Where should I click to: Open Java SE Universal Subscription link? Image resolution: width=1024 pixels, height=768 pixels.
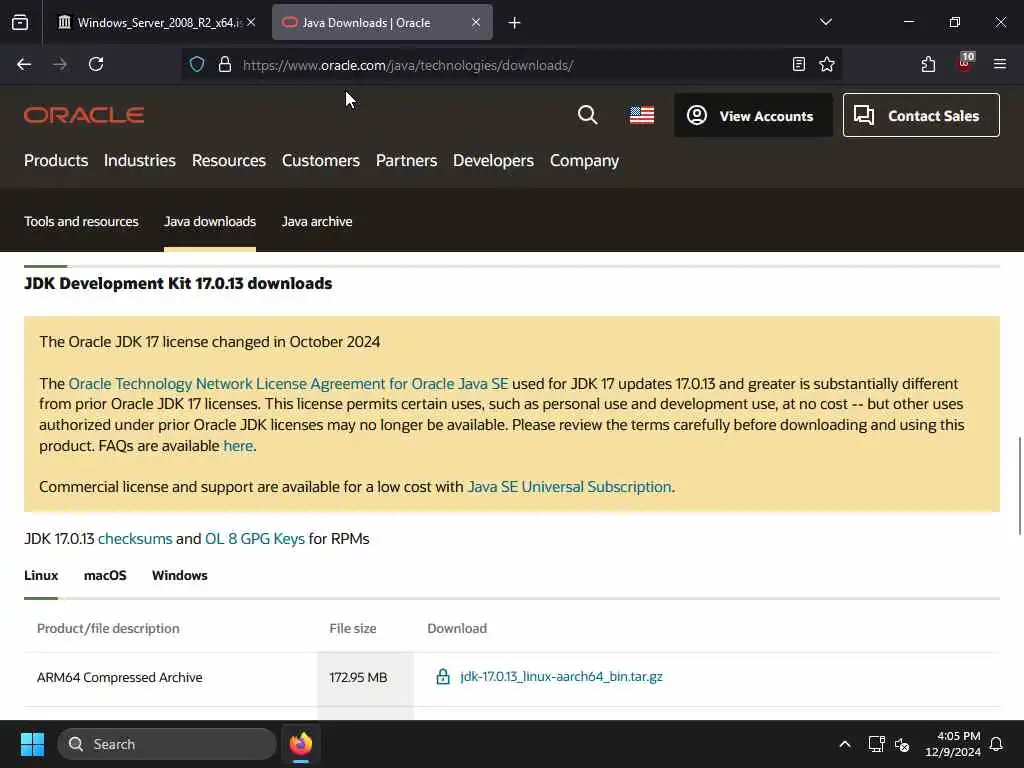[x=569, y=487]
